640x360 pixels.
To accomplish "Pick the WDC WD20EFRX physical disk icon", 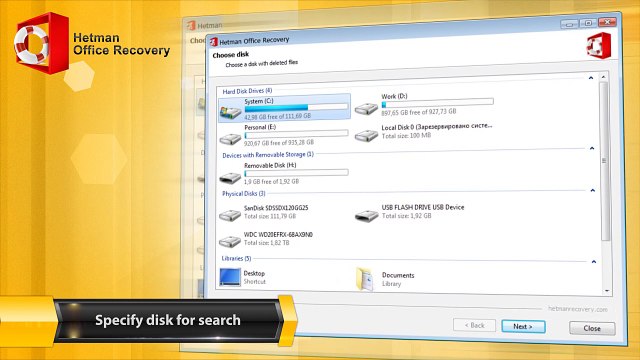I will point(230,242).
